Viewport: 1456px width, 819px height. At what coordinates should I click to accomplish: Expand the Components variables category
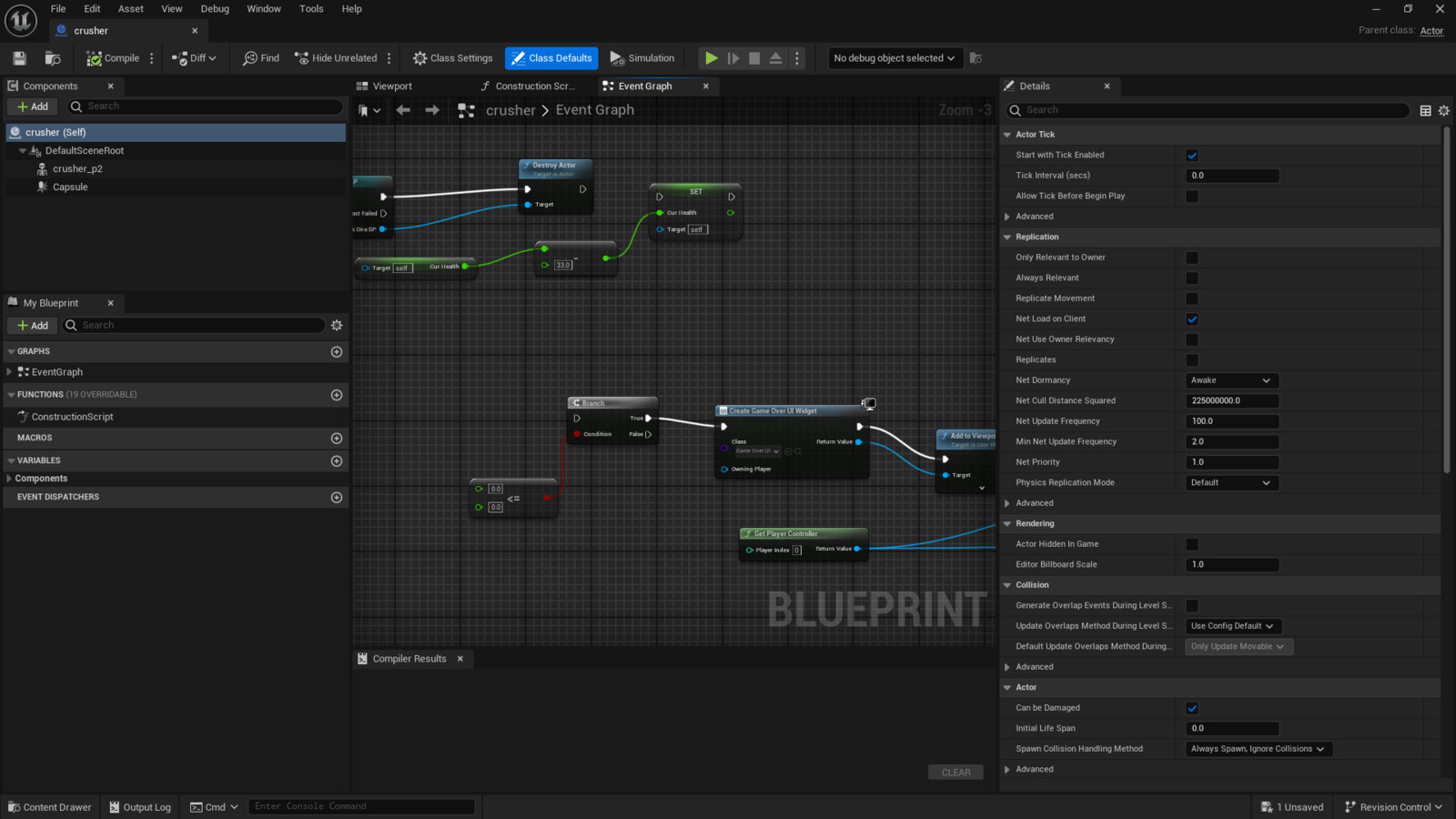9,479
